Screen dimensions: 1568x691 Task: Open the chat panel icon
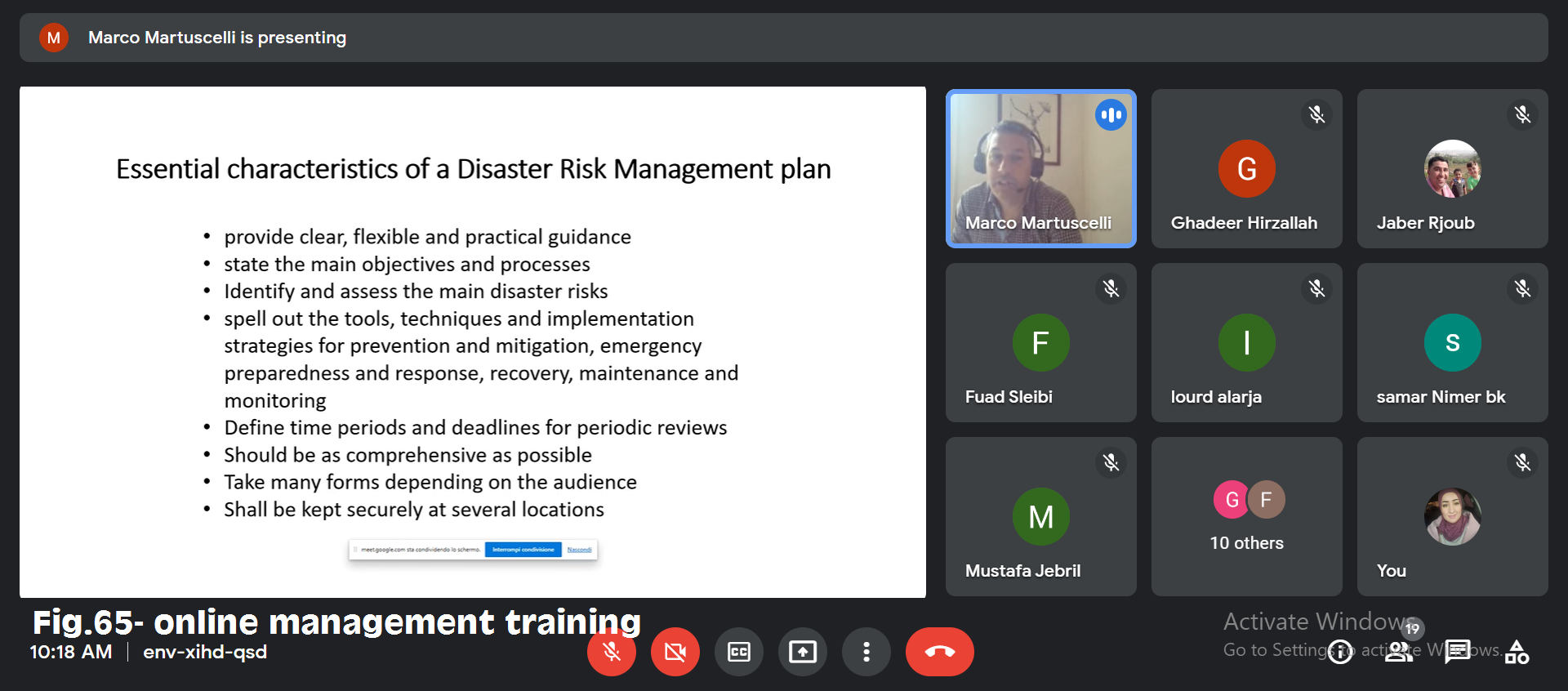(1458, 652)
